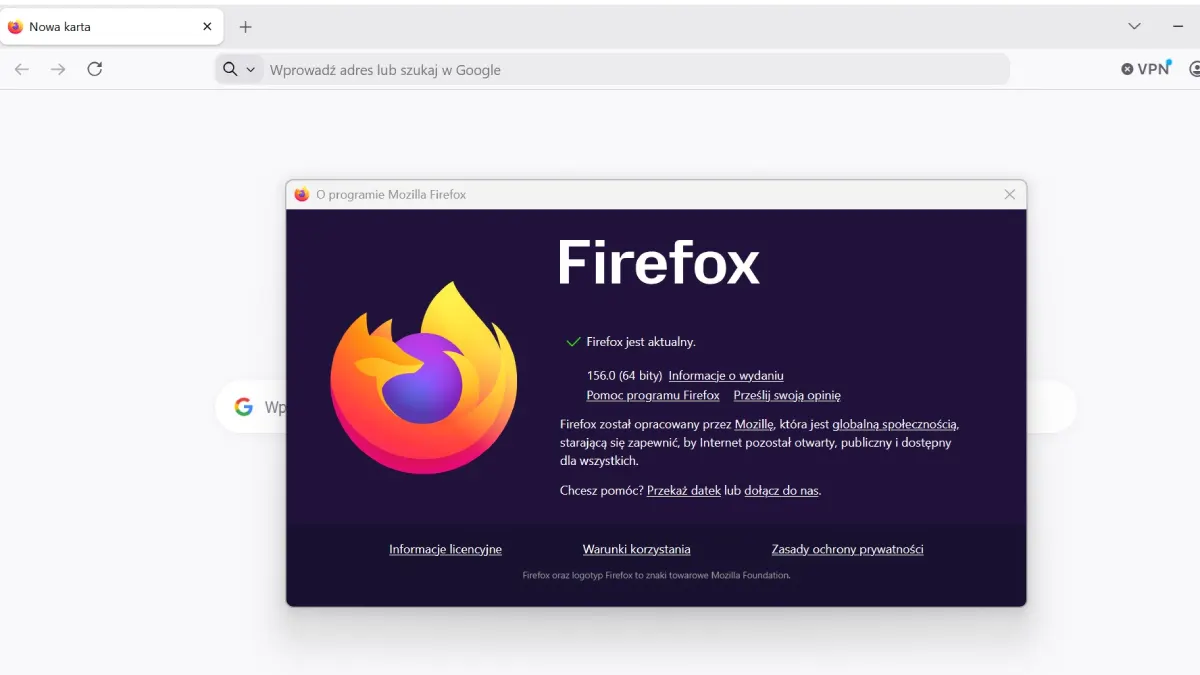The image size is (1200, 675).
Task: Click the trademark notice footer text
Action: click(656, 576)
